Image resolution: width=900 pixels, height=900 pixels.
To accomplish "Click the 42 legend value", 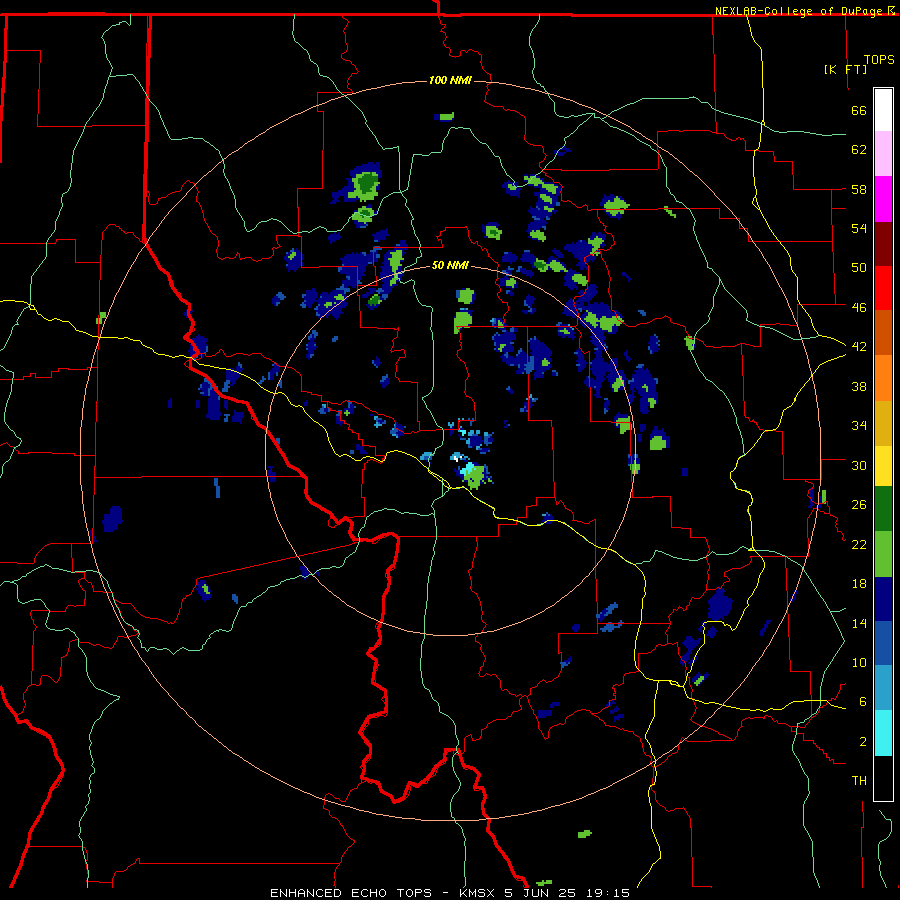I will pyautogui.click(x=859, y=346).
